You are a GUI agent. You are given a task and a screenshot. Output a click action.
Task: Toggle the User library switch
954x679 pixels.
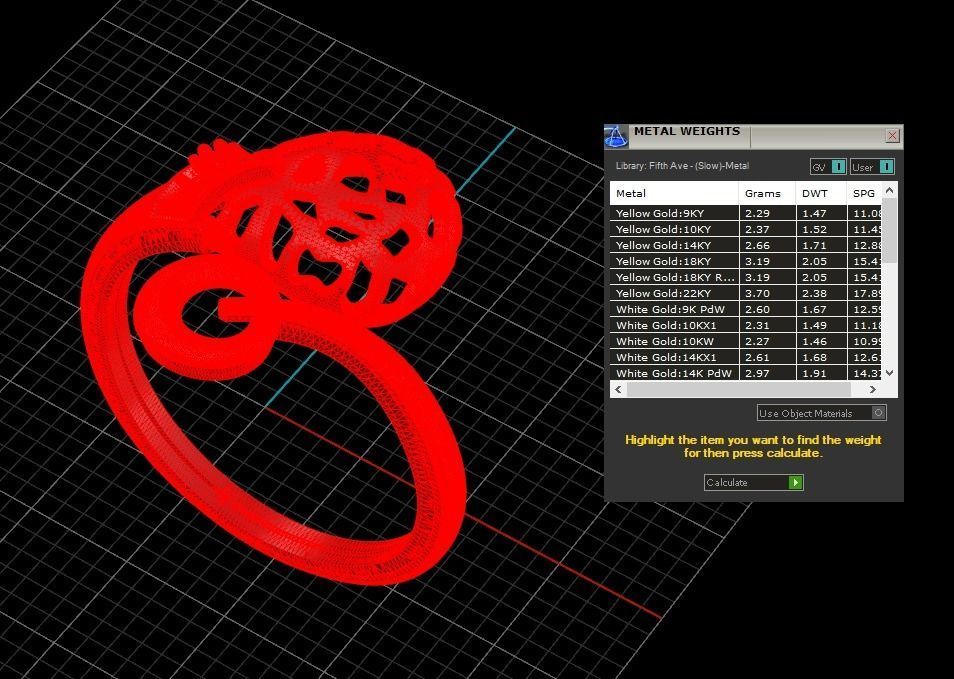pos(872,167)
